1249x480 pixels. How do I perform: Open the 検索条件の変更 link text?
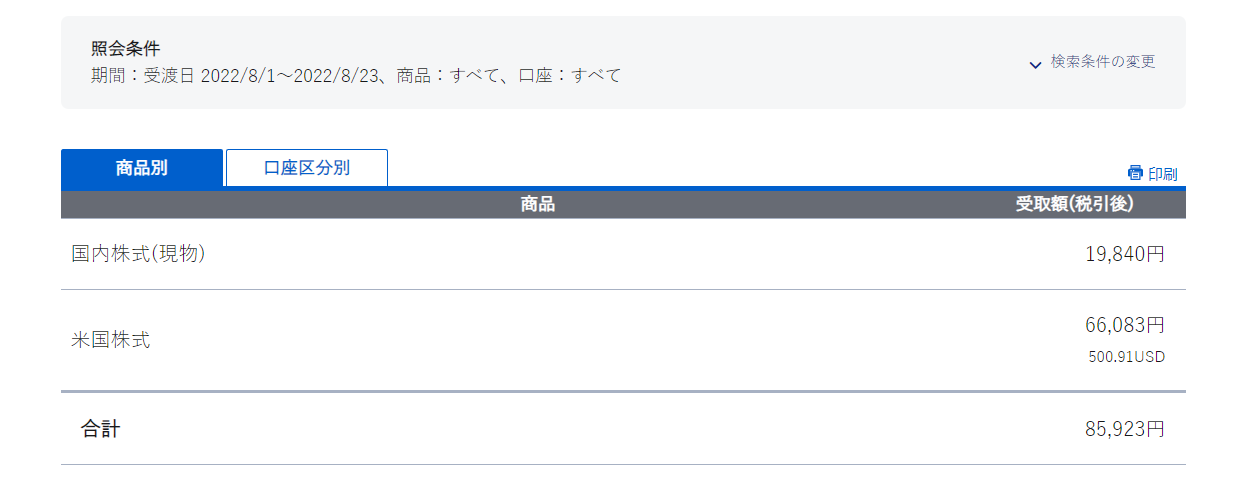(1103, 62)
